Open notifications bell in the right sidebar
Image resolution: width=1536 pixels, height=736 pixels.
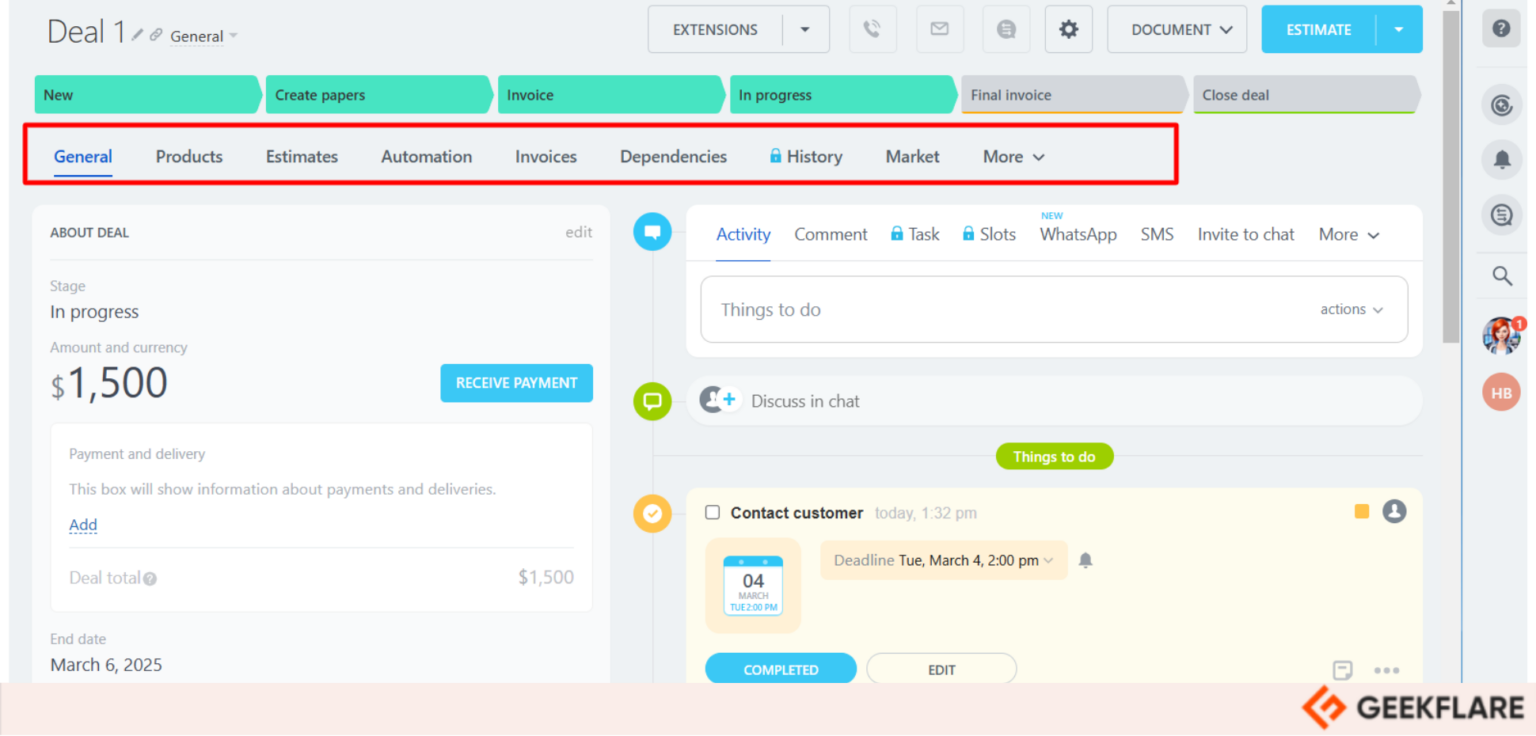[1501, 159]
